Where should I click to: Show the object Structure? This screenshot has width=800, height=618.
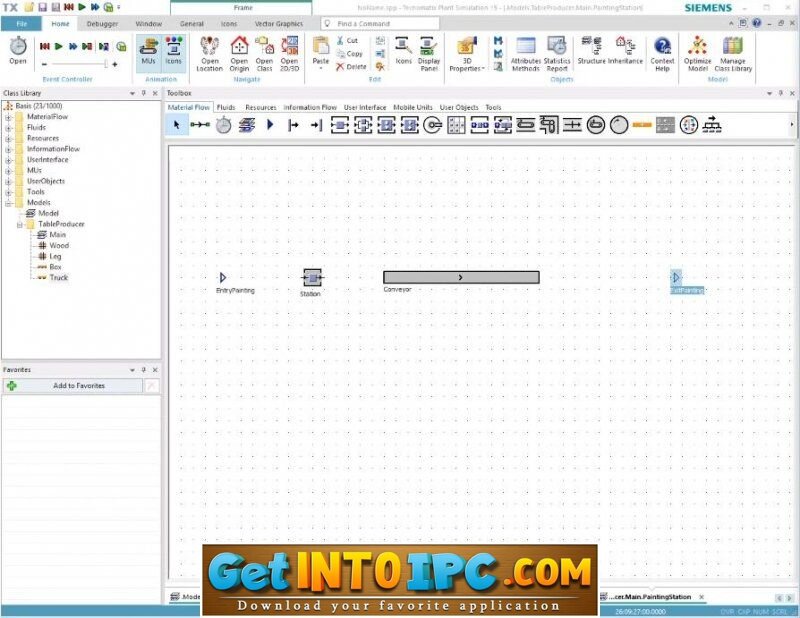tap(591, 51)
